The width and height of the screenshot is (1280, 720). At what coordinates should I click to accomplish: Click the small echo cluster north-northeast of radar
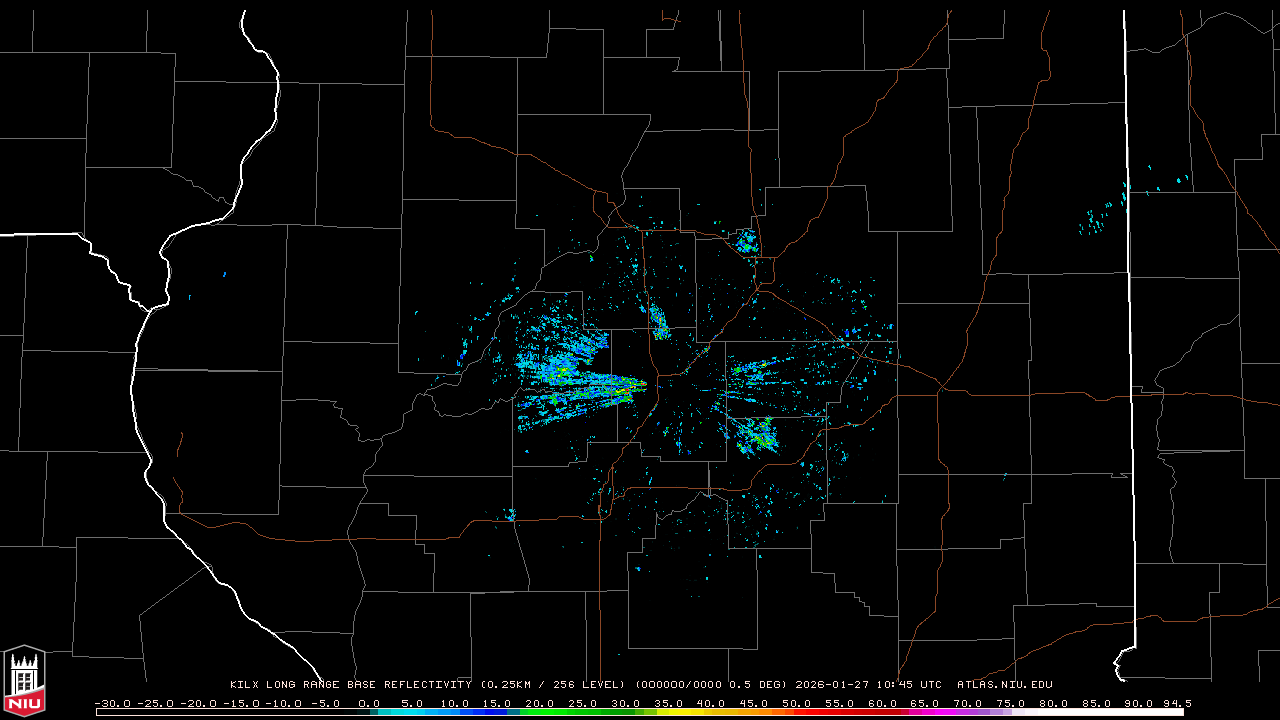[746, 242]
